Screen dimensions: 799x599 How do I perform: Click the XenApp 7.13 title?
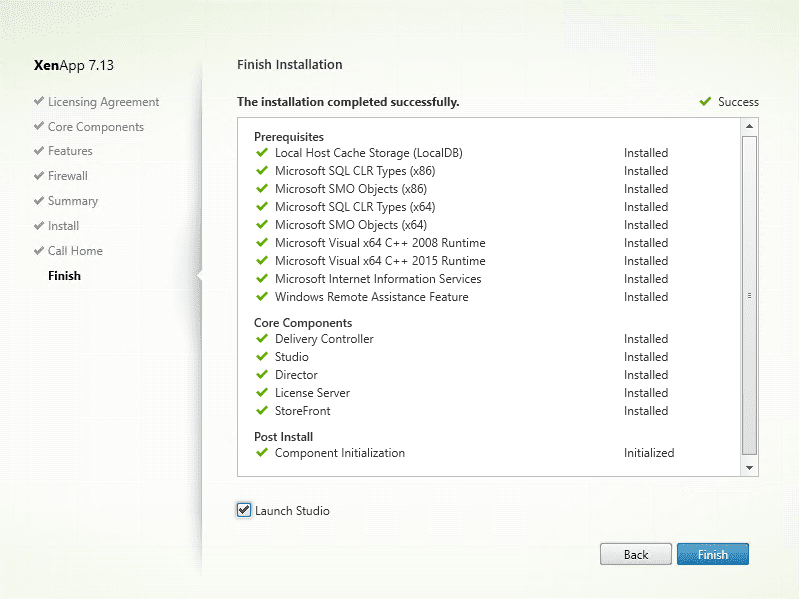74,65
